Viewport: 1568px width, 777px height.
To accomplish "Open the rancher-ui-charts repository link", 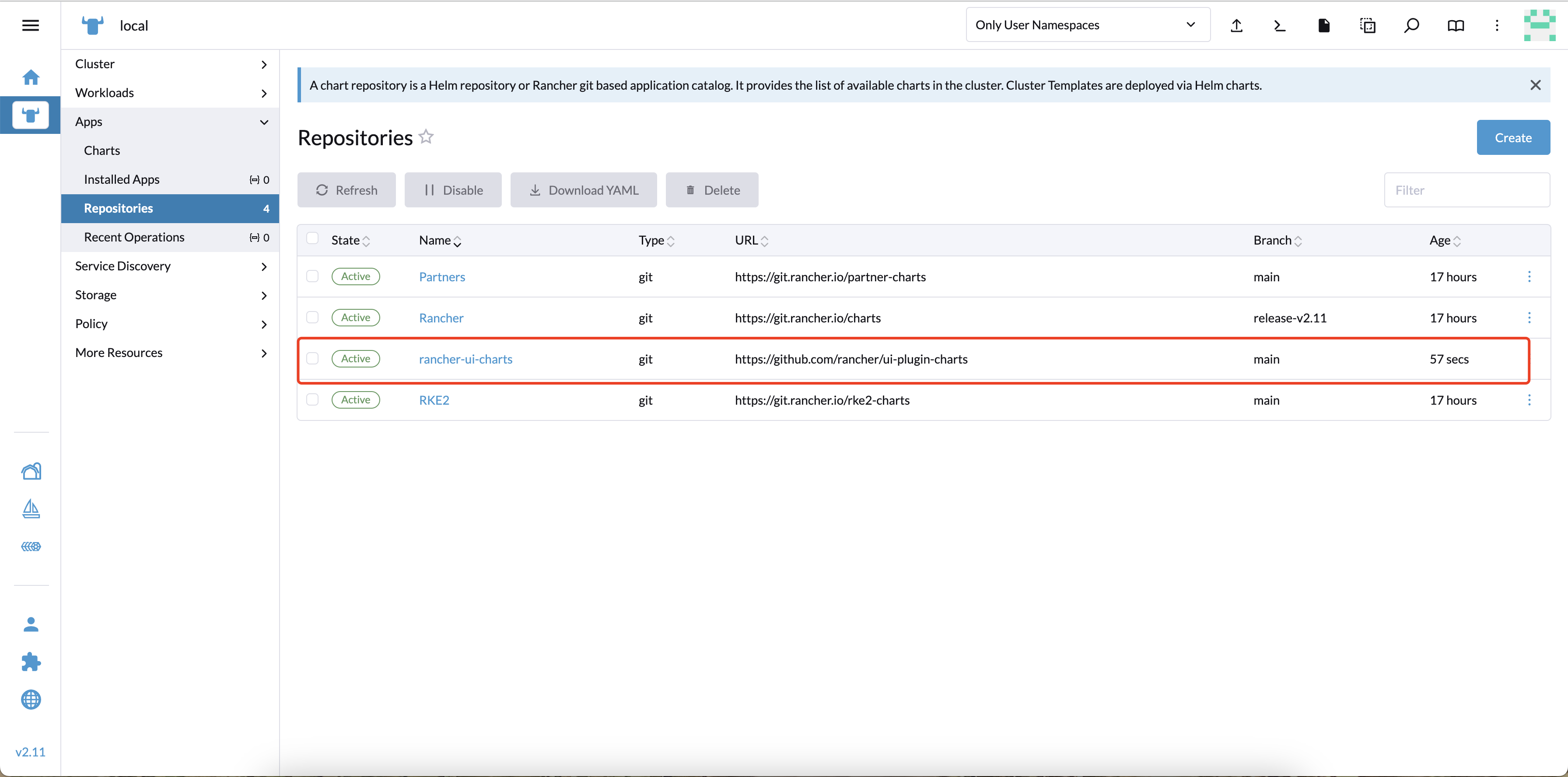I will click(465, 359).
